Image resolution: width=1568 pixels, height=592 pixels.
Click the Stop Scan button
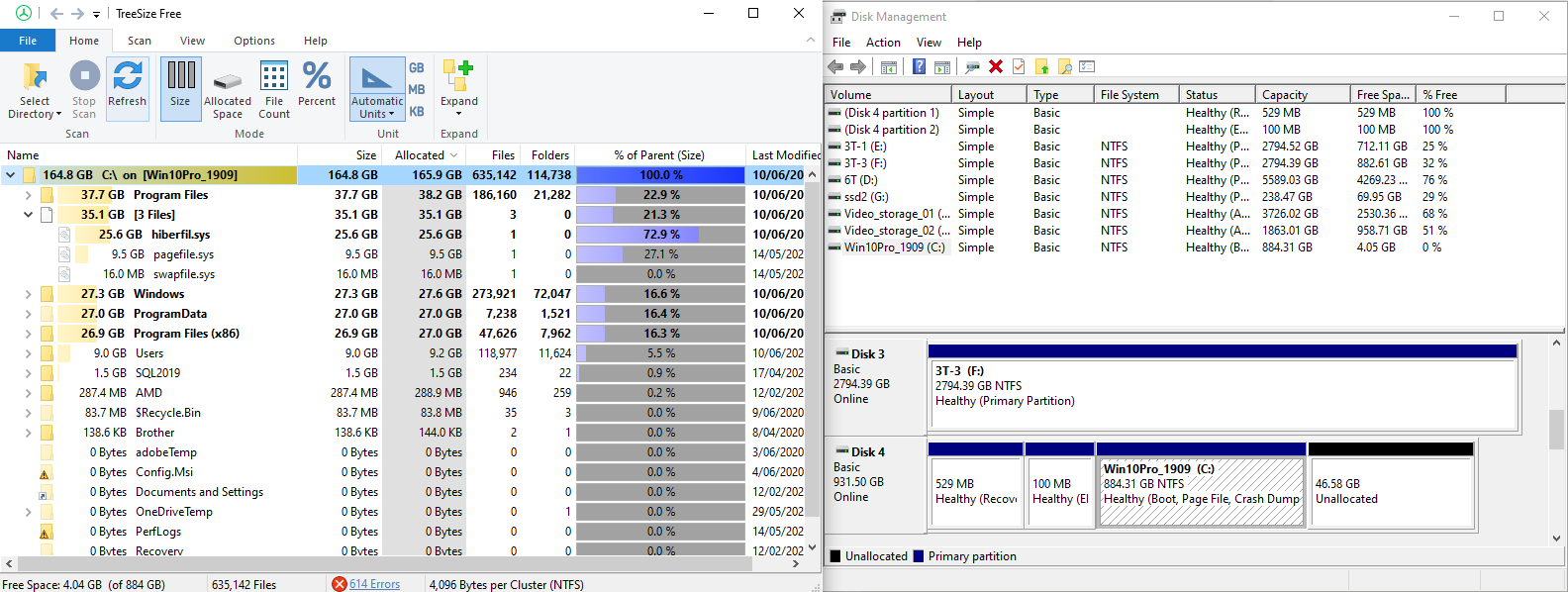(x=84, y=90)
